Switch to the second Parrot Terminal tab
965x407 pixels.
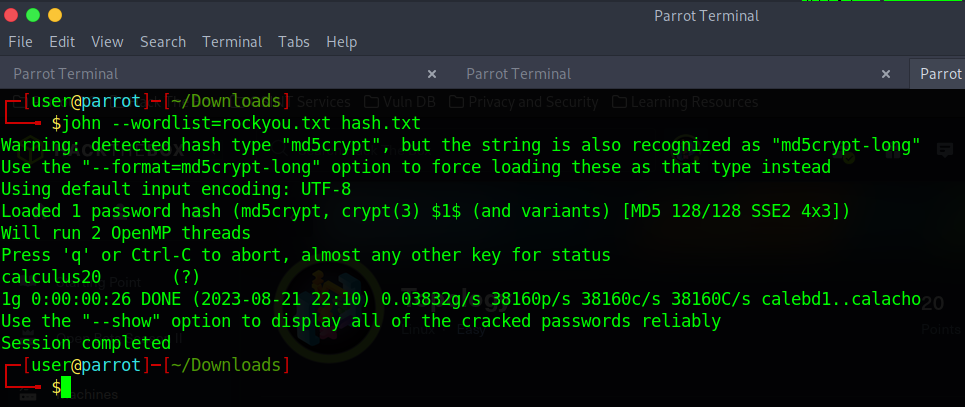point(519,74)
